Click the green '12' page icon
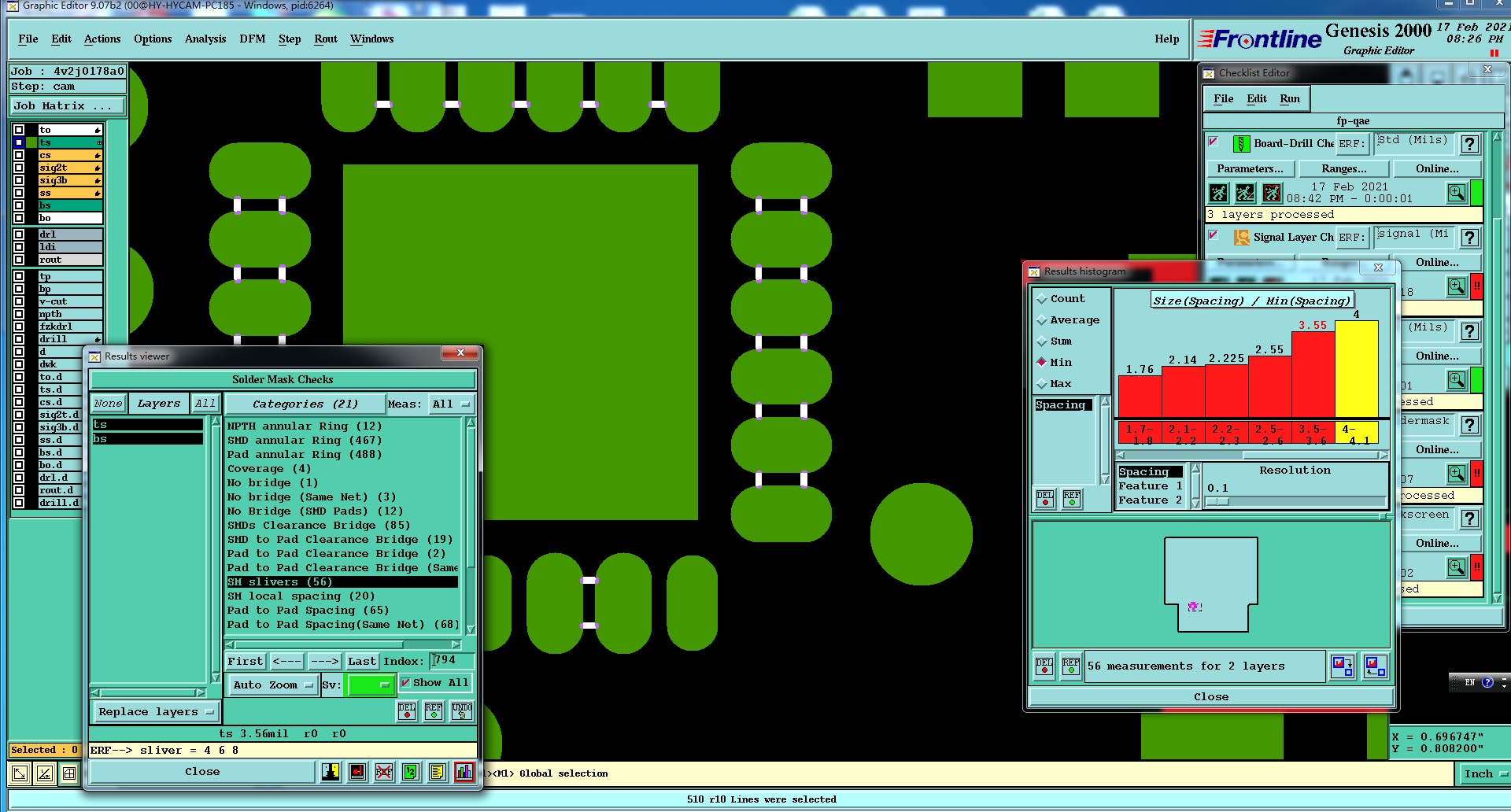The width and height of the screenshot is (1511, 812). 411,772
